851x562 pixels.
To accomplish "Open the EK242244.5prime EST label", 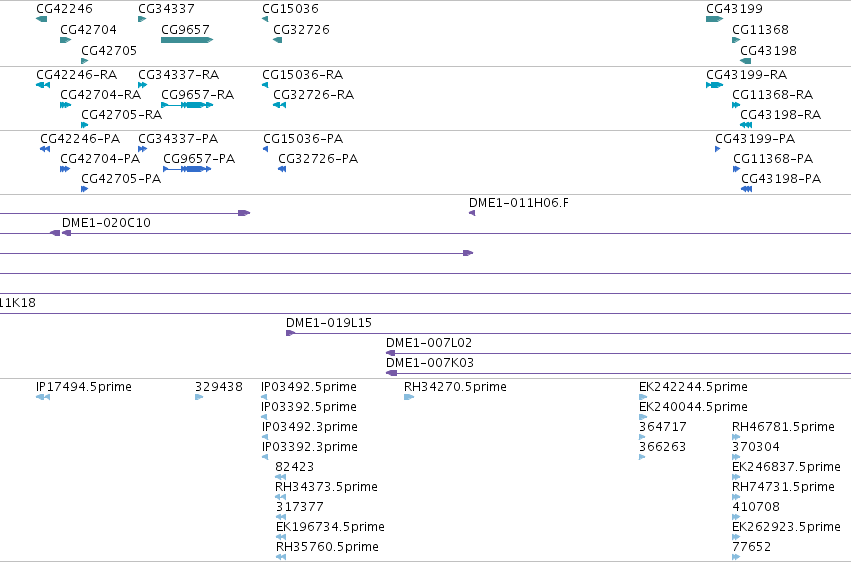I will (693, 386).
